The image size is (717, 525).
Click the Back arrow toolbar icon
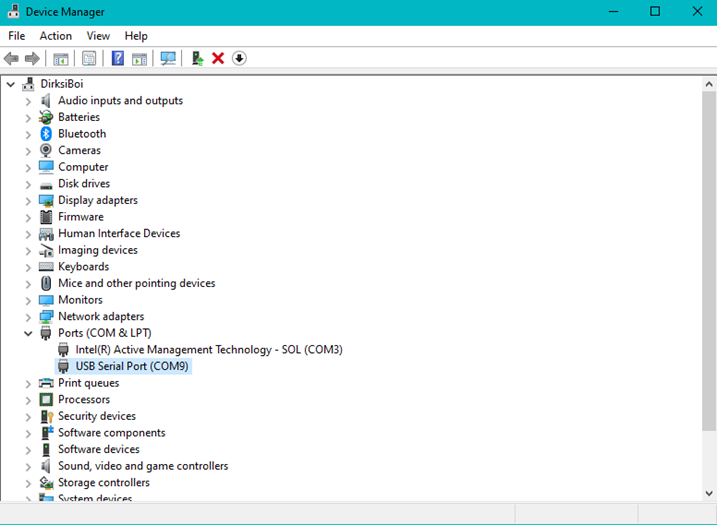tap(11, 59)
